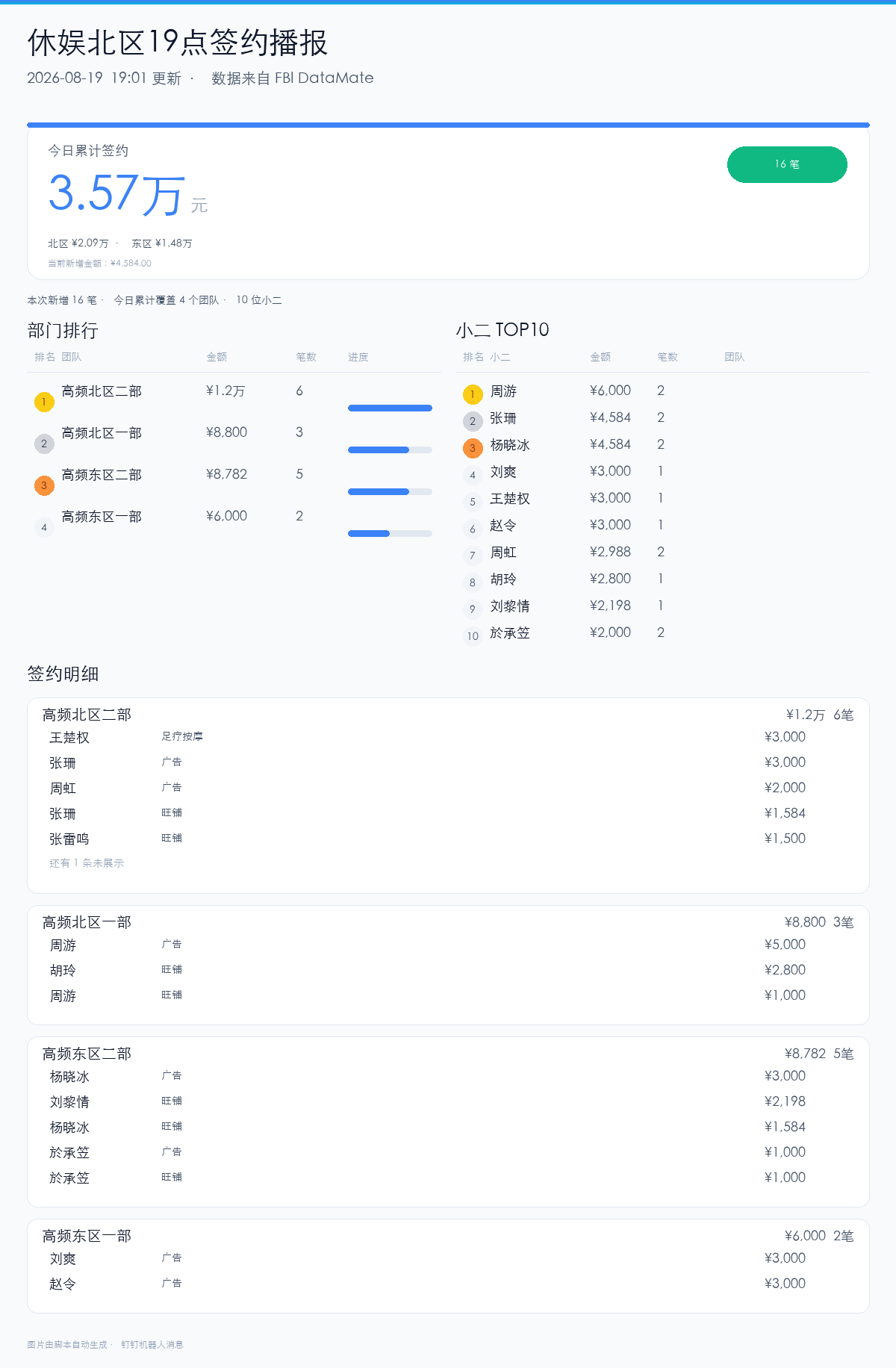Click the progress bar for 高频北区二部

pos(390,408)
